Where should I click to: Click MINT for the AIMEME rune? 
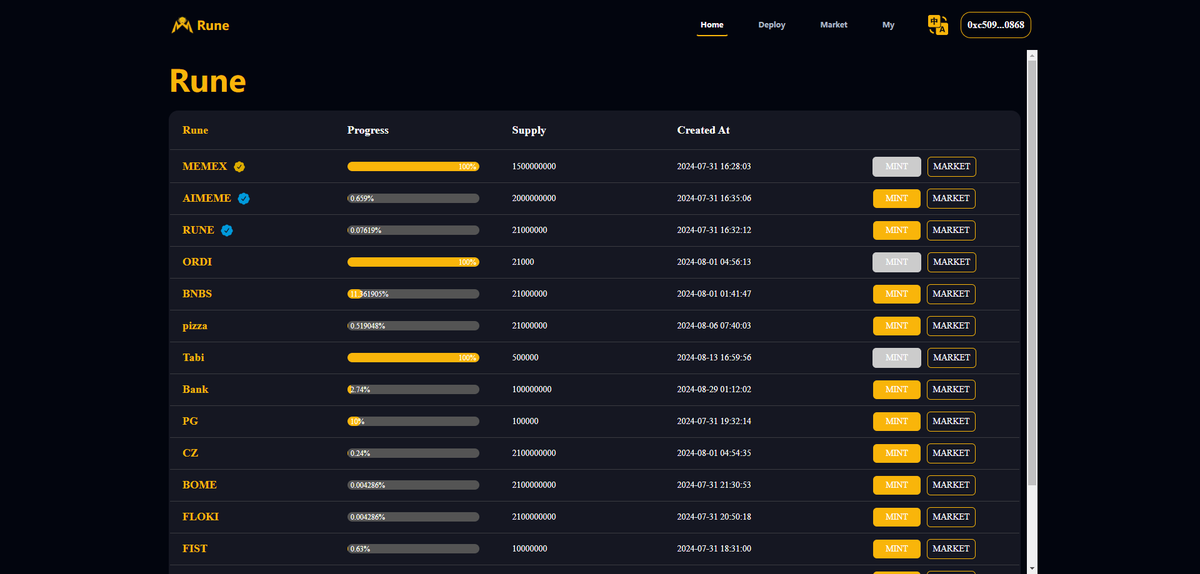pos(897,198)
